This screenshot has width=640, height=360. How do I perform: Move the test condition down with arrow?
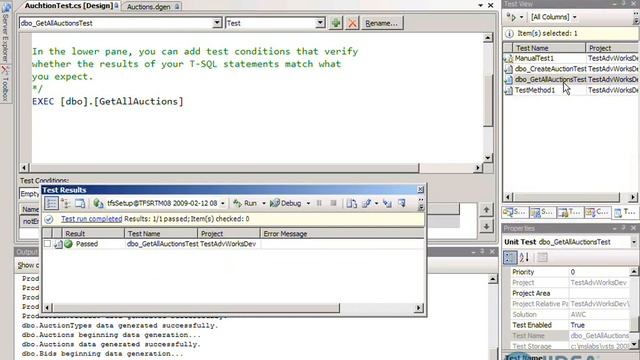click(x=486, y=226)
